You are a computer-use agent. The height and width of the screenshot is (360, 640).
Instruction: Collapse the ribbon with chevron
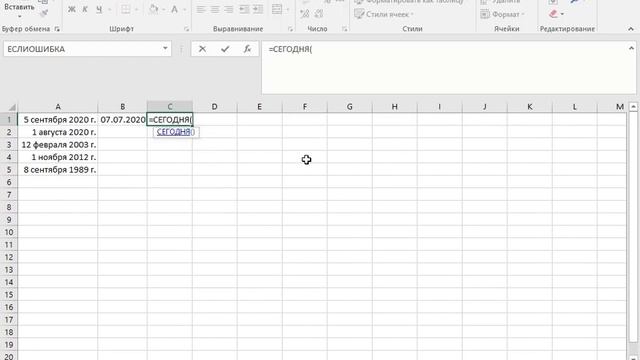pos(631,29)
